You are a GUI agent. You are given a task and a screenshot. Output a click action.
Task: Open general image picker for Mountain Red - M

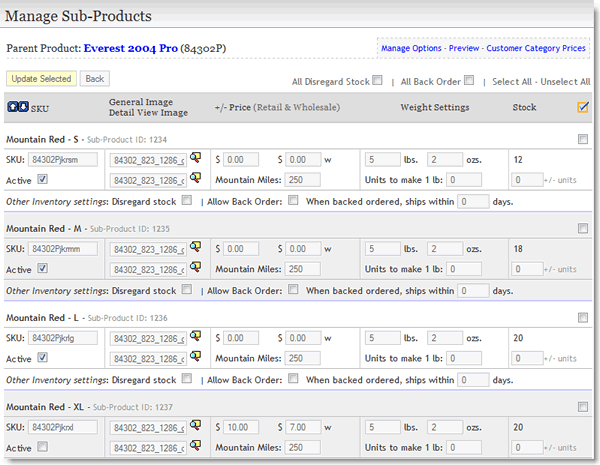(195, 247)
